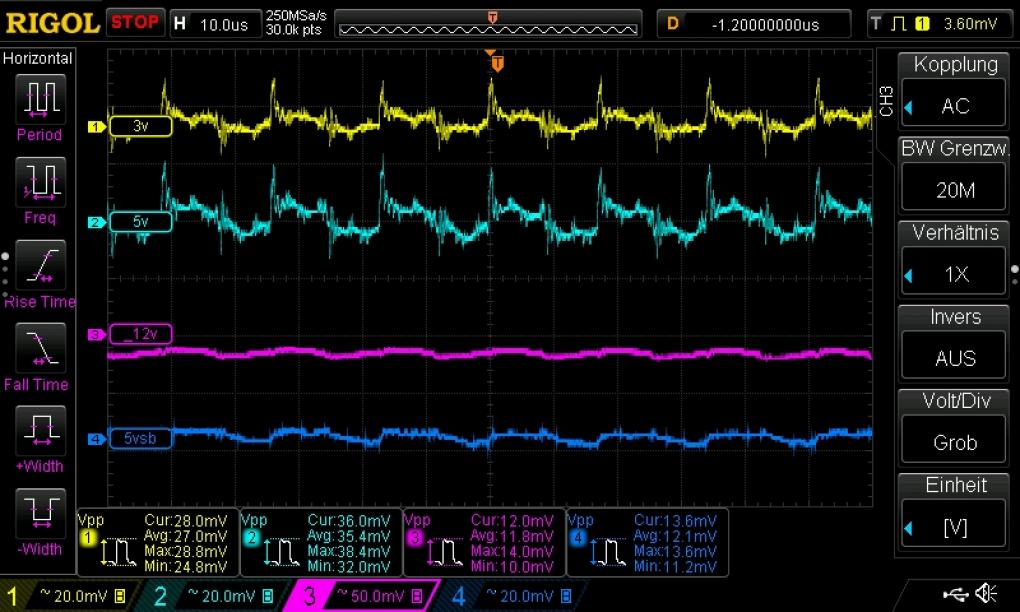Toggle the Volt/Div Grob setting
The image size is (1020, 612).
point(954,427)
